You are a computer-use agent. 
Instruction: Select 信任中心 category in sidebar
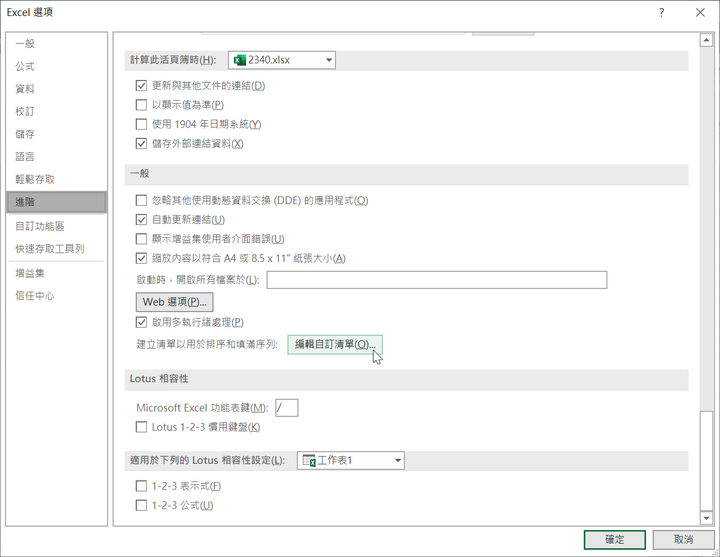pyautogui.click(x=56, y=296)
